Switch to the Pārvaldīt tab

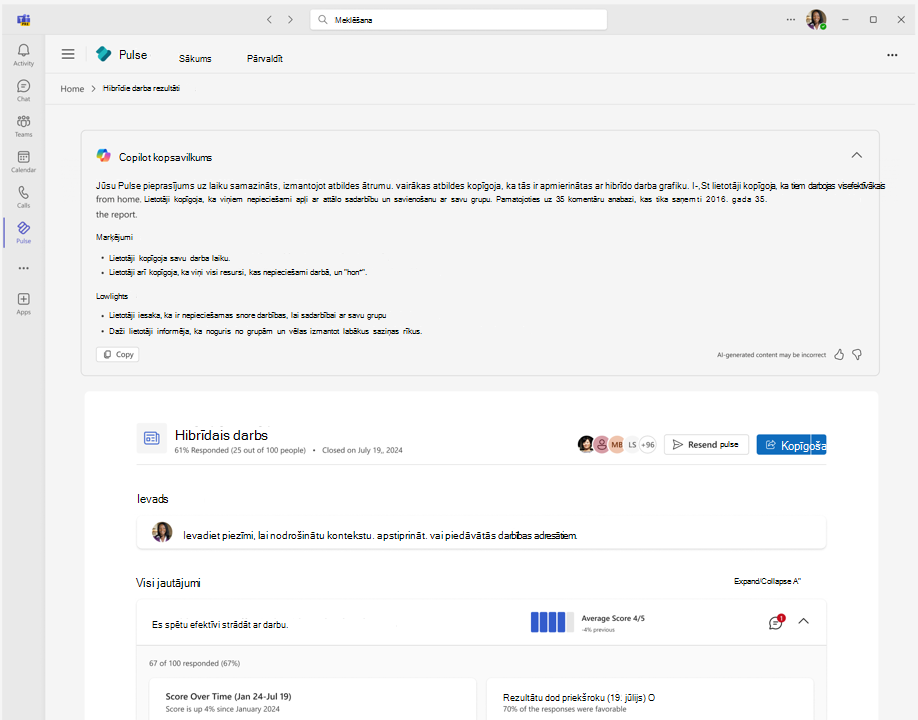coord(265,59)
